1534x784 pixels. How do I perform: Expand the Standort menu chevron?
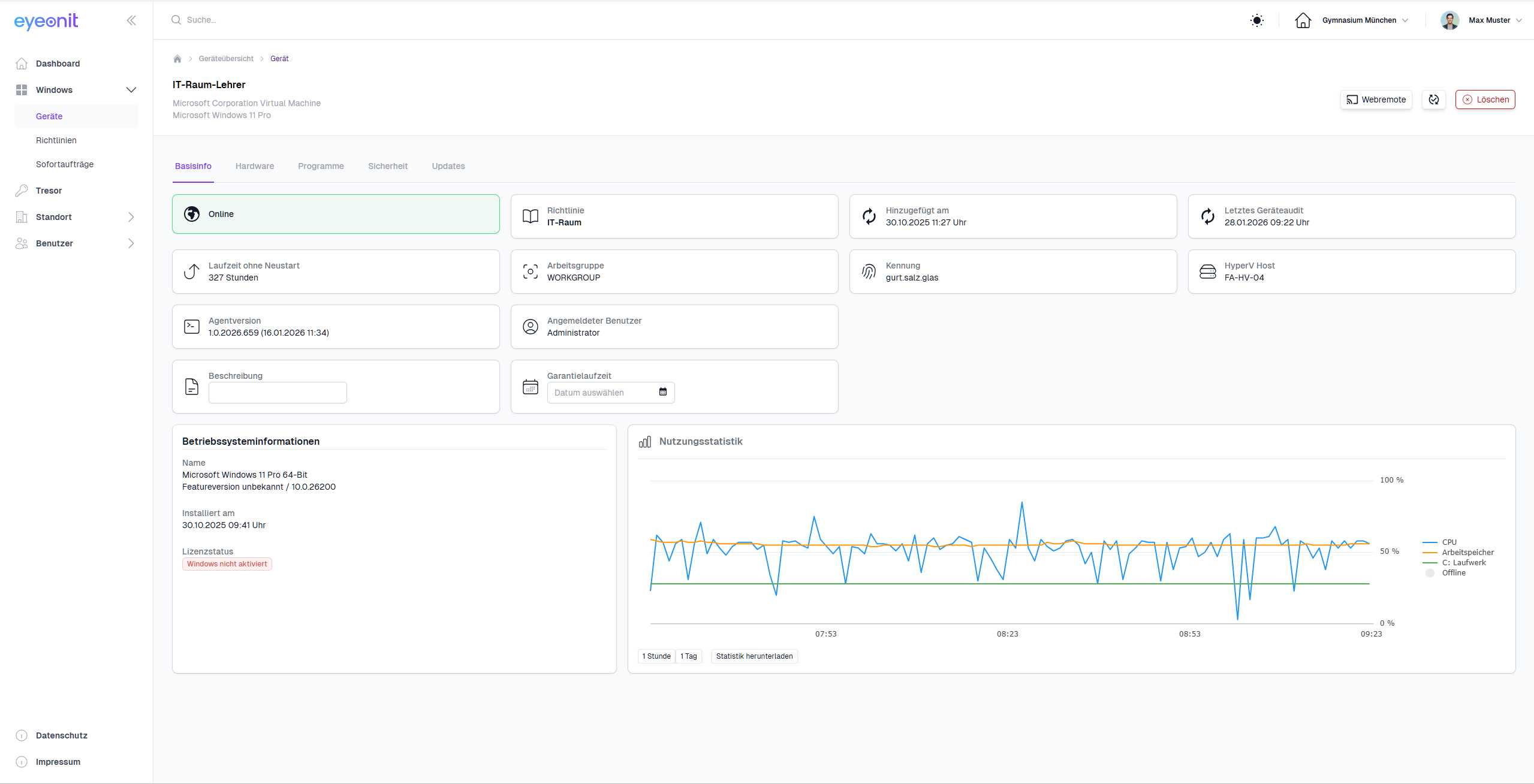131,217
